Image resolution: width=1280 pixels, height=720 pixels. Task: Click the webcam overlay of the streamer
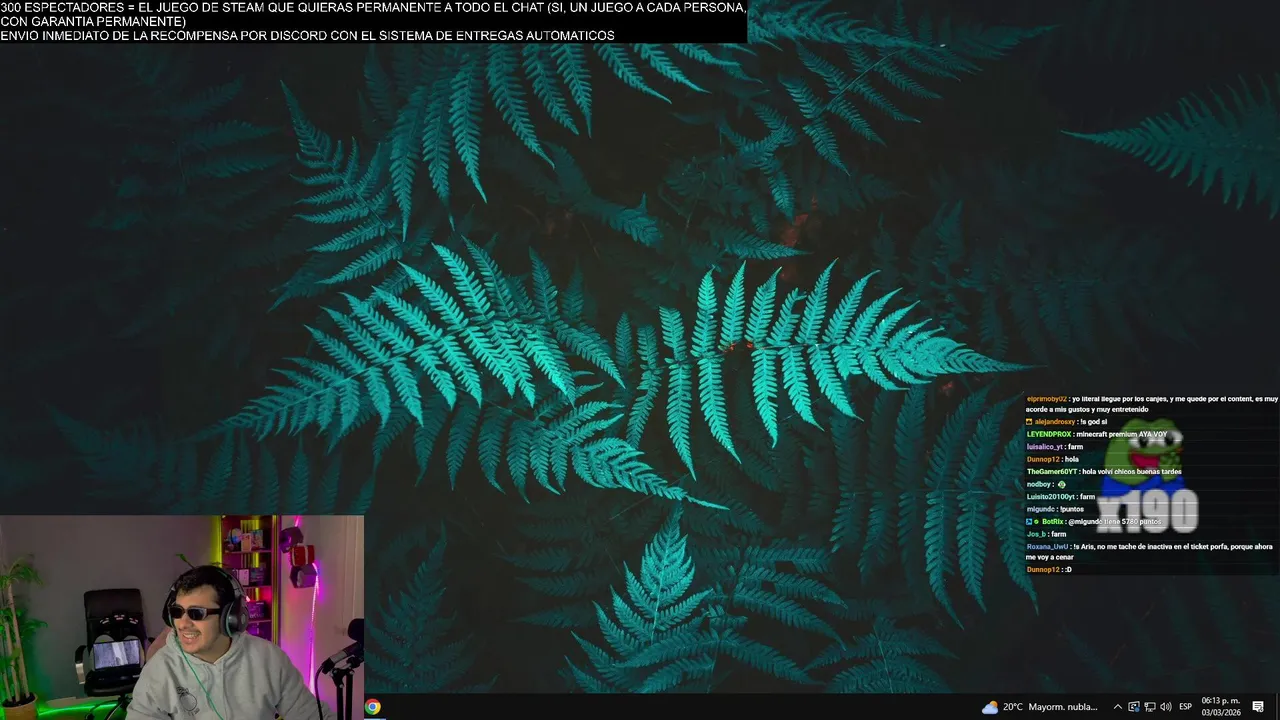[182, 617]
